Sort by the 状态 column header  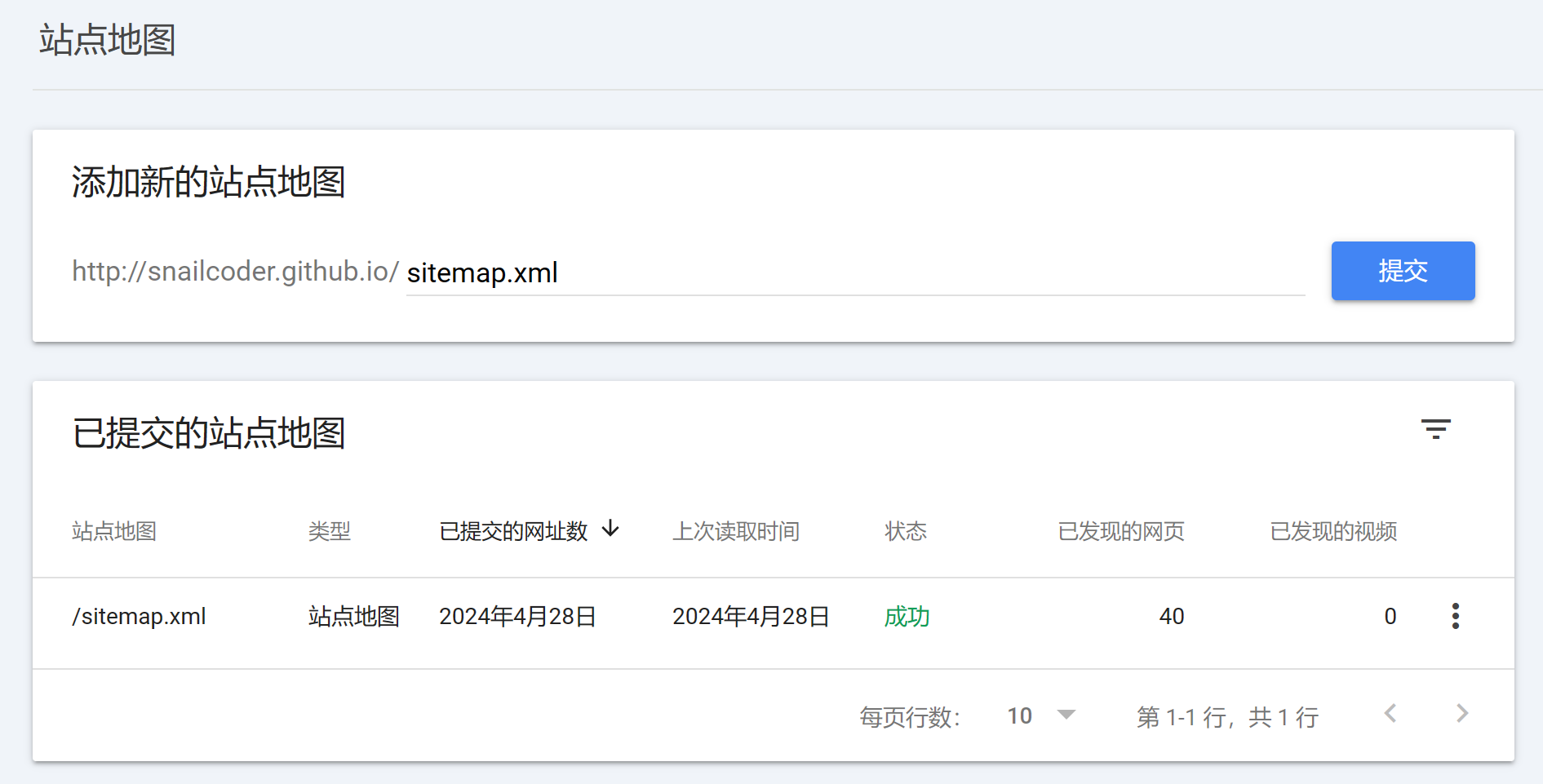[906, 531]
